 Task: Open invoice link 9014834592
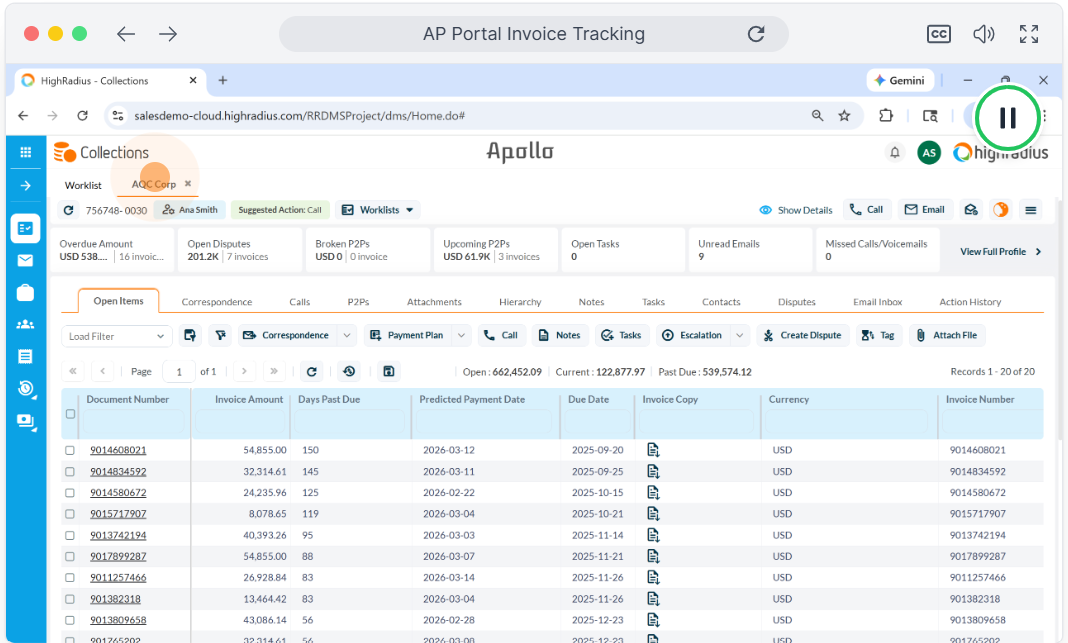(x=118, y=471)
